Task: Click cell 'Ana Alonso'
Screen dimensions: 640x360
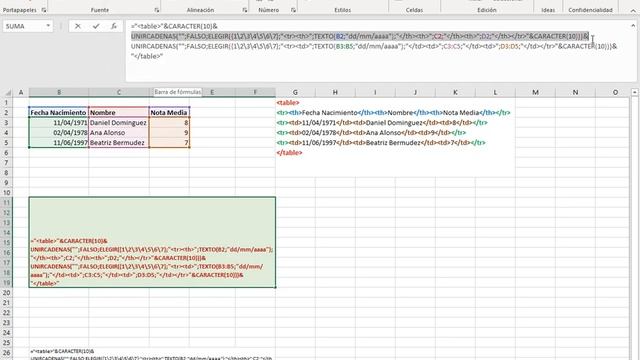Action: pyautogui.click(x=119, y=133)
